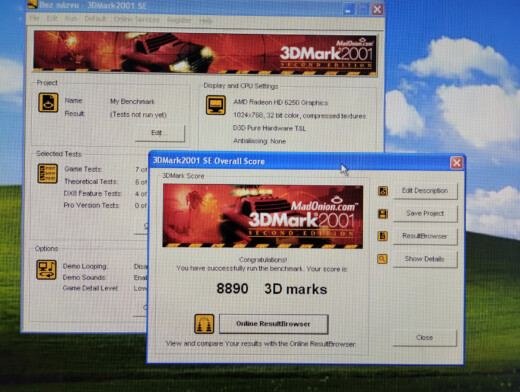Image resolution: width=520 pixels, height=392 pixels.
Task: Click the Show Details button
Action: [424, 259]
